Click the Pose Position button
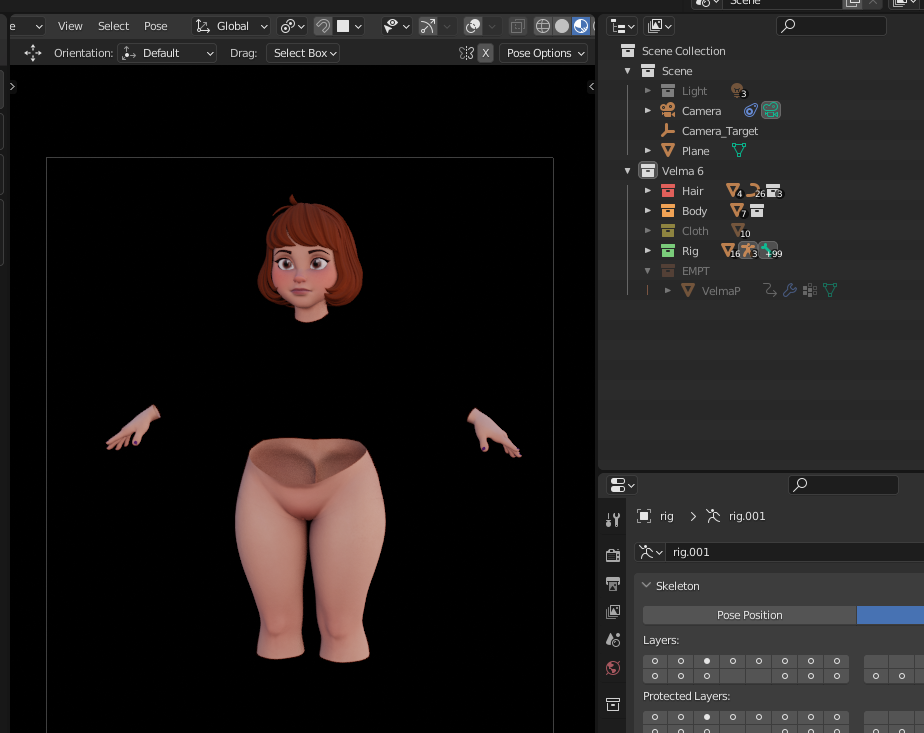Screen dimensions: 924x733 [x=749, y=615]
